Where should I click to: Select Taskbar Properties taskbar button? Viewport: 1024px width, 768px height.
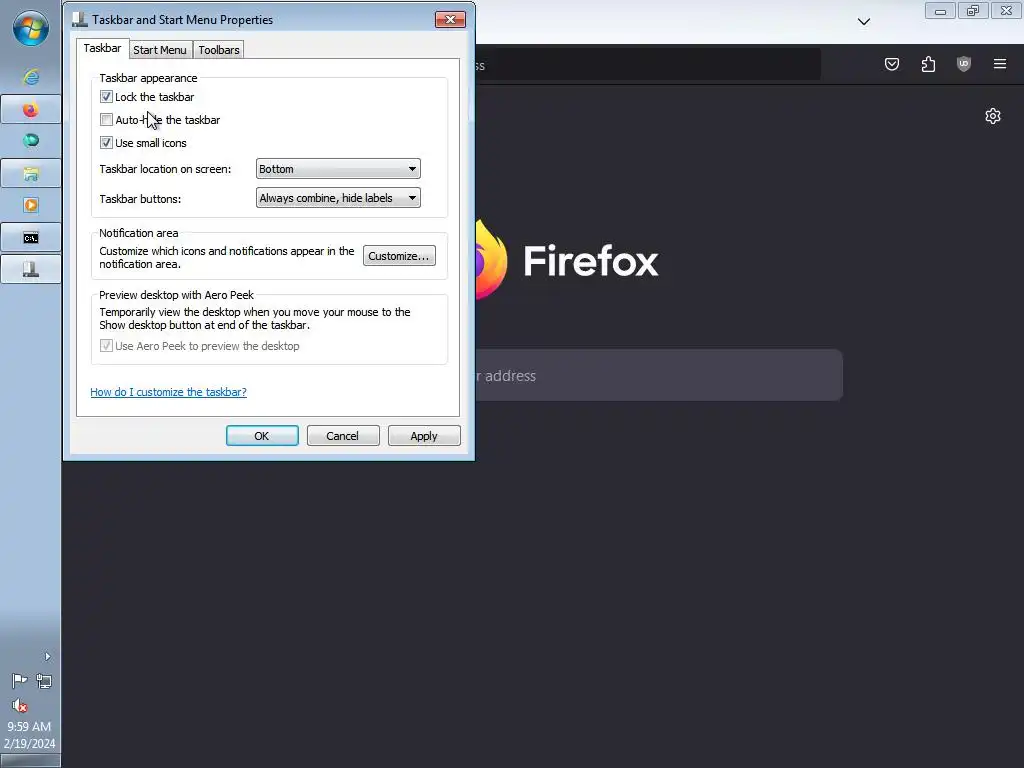tap(31, 269)
